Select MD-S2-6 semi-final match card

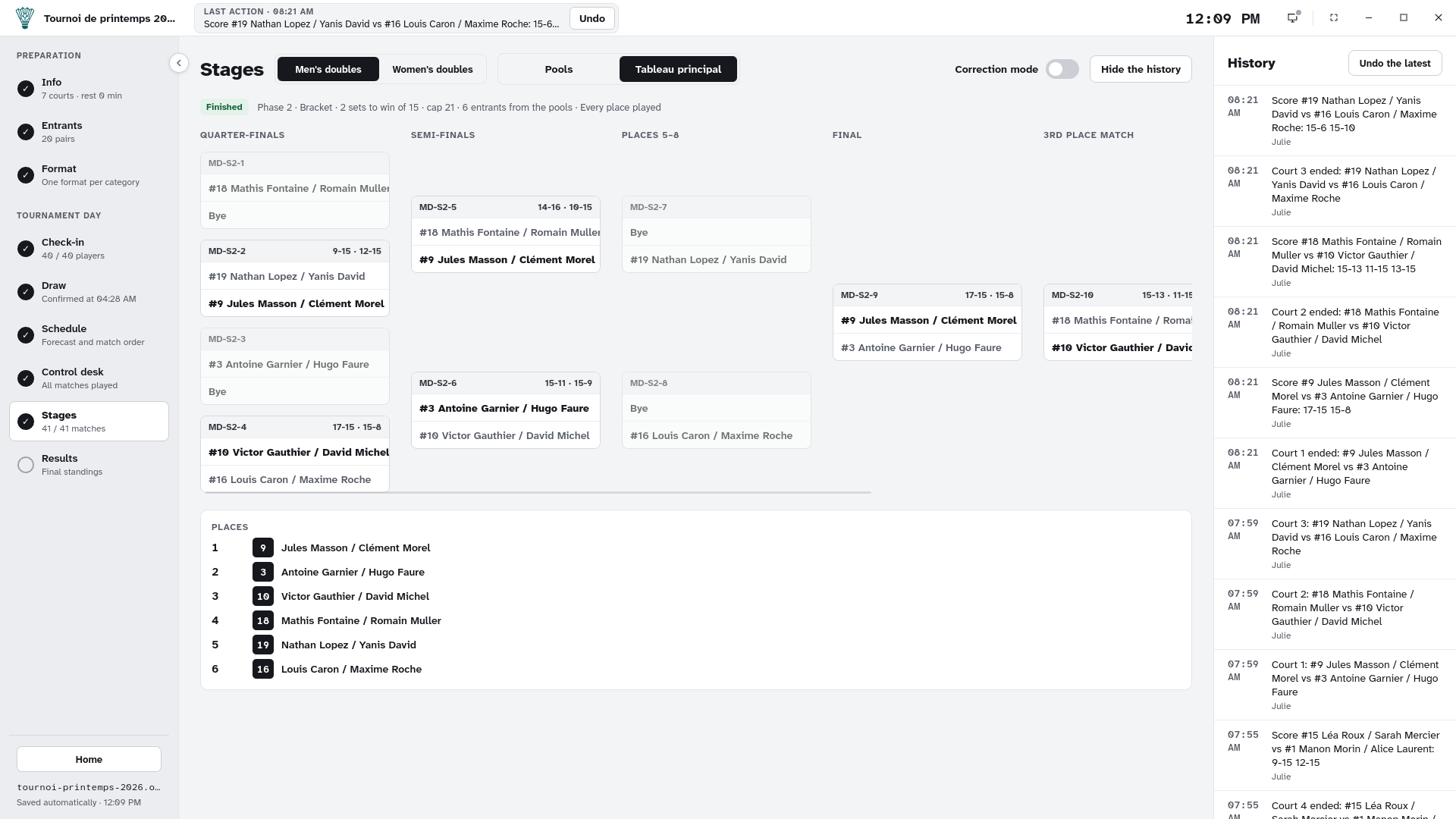[506, 410]
